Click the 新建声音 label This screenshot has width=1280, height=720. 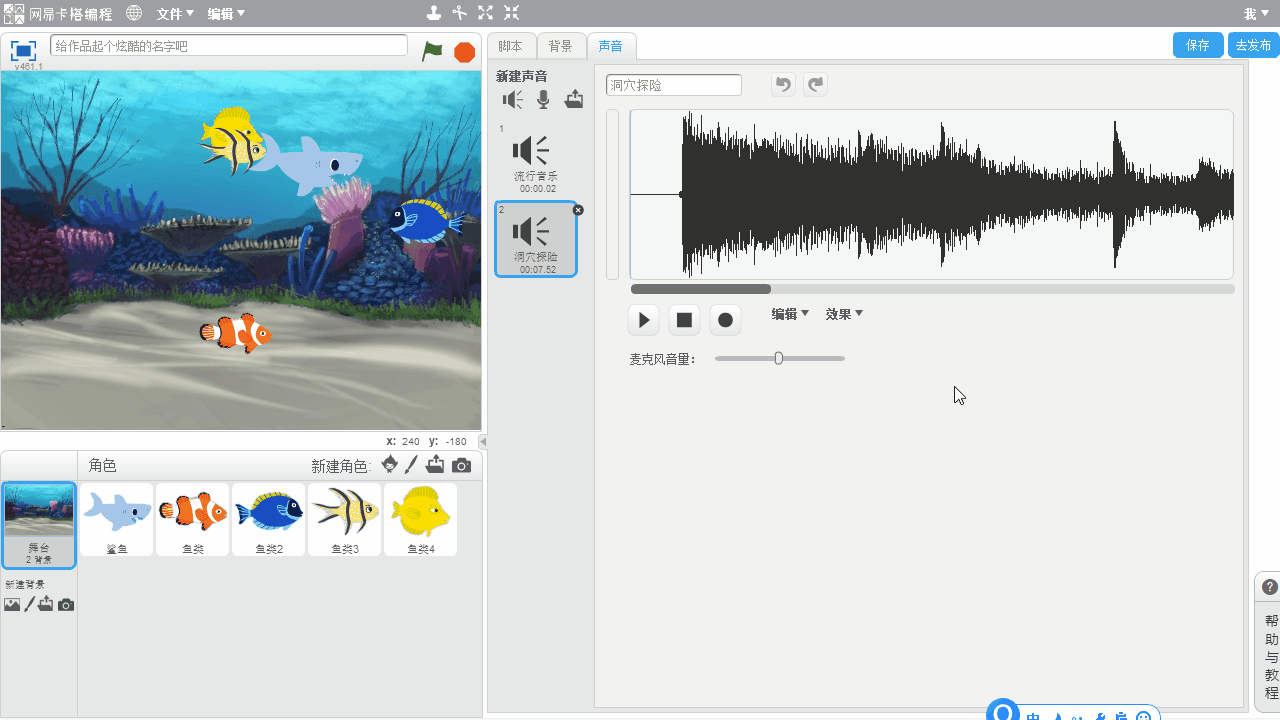(x=522, y=76)
